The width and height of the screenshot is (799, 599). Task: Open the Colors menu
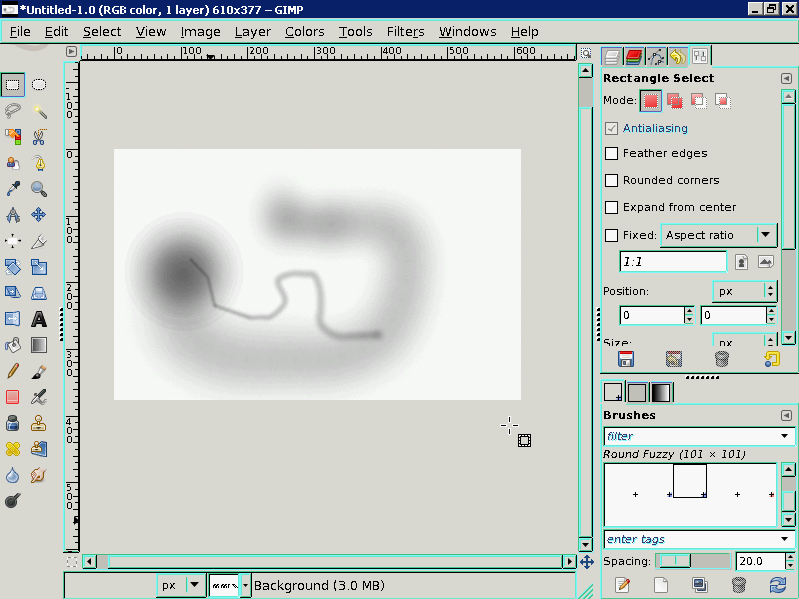[x=304, y=32]
